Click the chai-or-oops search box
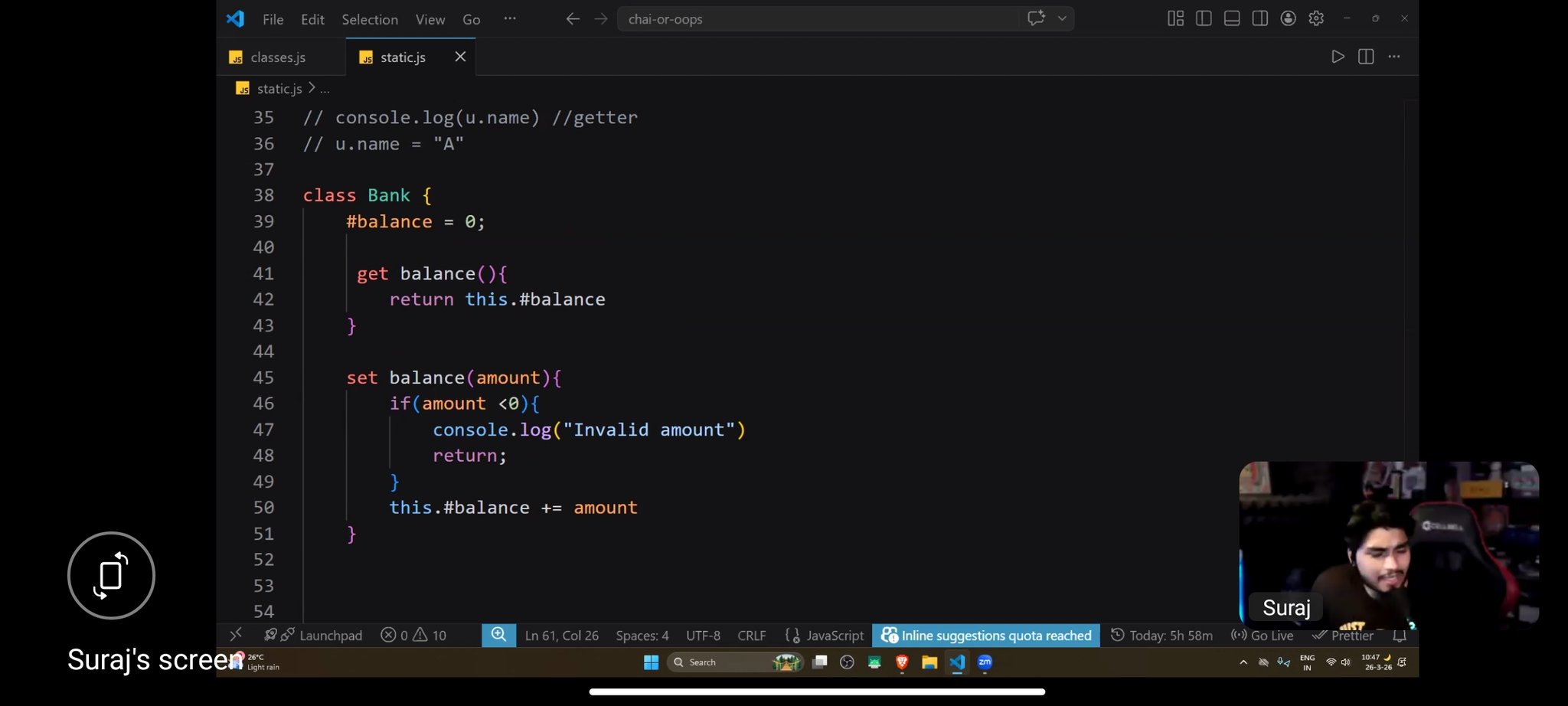Screen dimensions: 1568x706 (819, 19)
